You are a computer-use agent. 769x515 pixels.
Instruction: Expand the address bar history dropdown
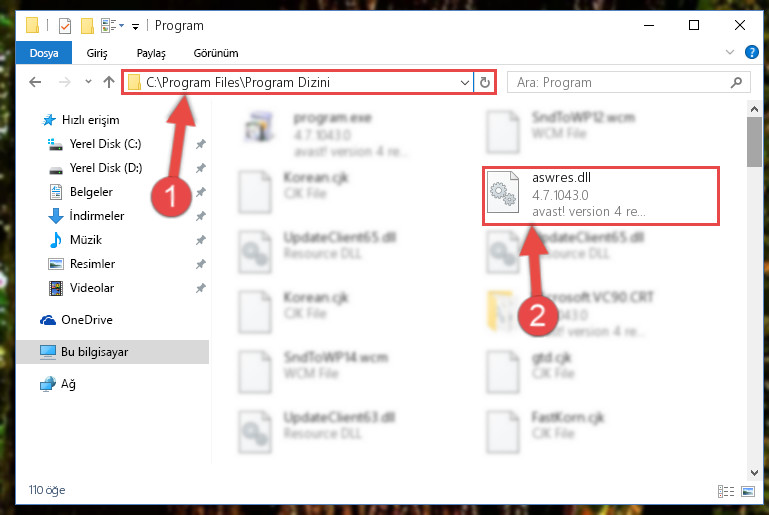(464, 82)
